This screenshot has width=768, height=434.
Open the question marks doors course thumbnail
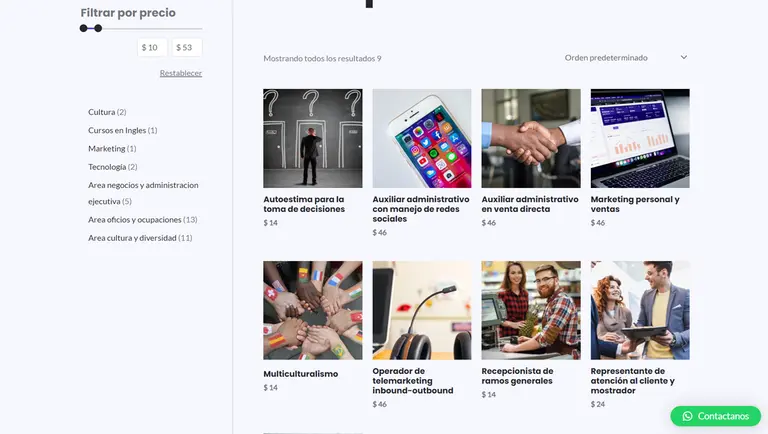click(x=312, y=138)
